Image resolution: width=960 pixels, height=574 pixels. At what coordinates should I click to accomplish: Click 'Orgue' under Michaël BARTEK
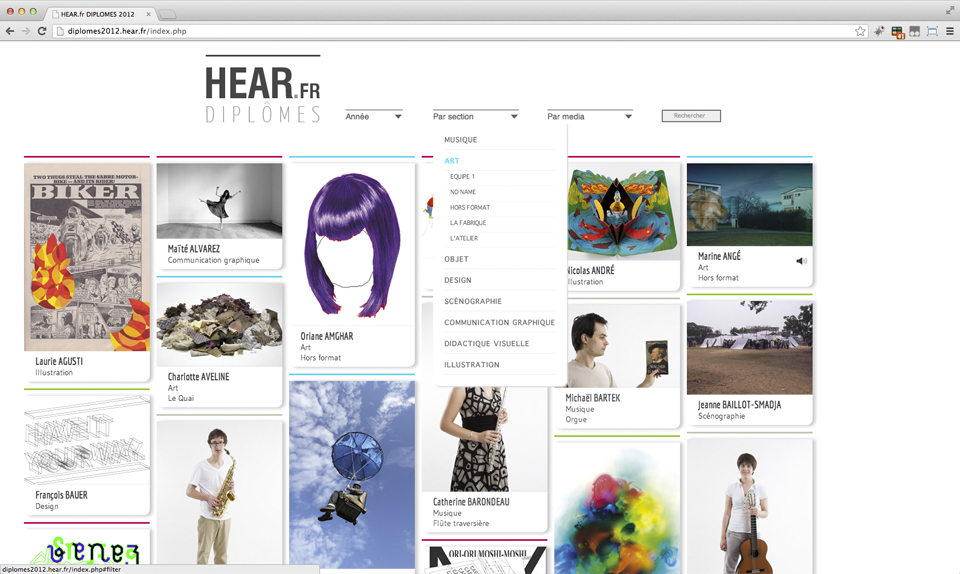[576, 420]
